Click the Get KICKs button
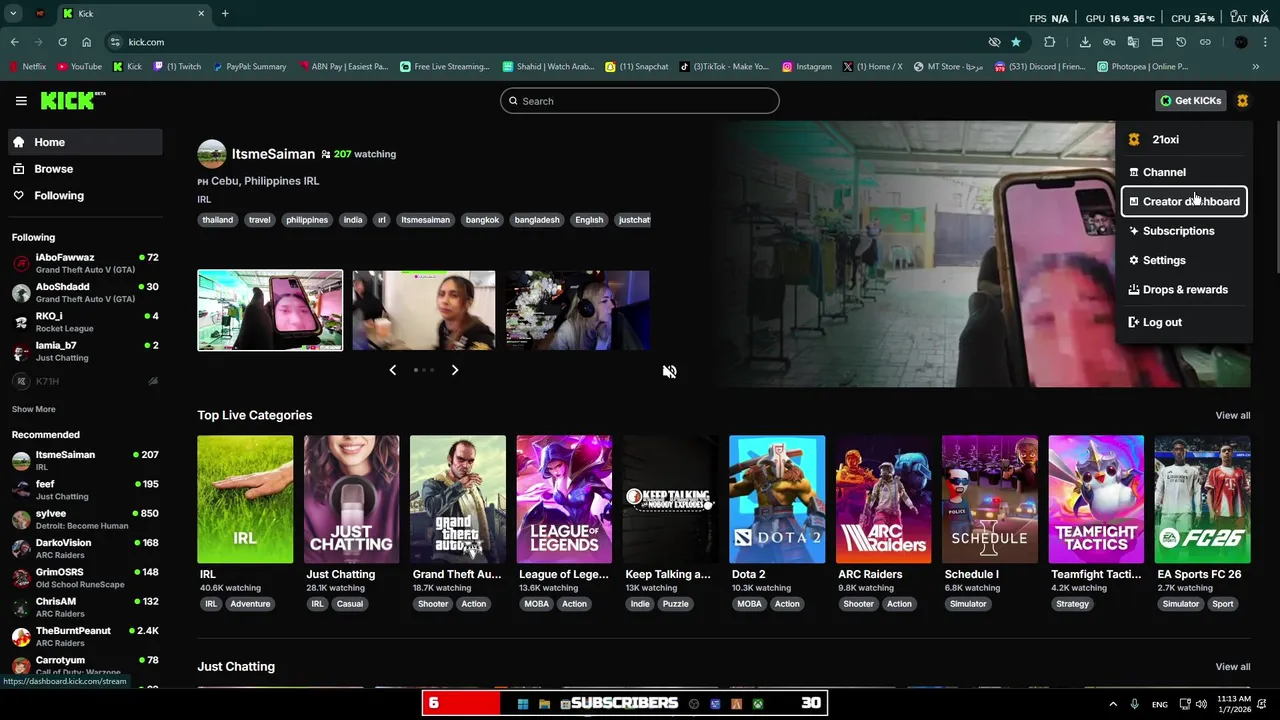 [x=1190, y=101]
